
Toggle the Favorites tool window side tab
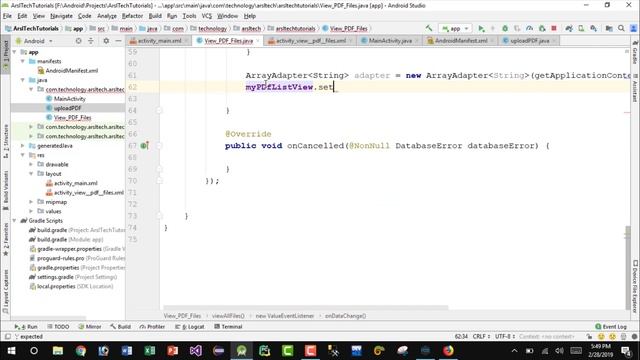coord(5,239)
